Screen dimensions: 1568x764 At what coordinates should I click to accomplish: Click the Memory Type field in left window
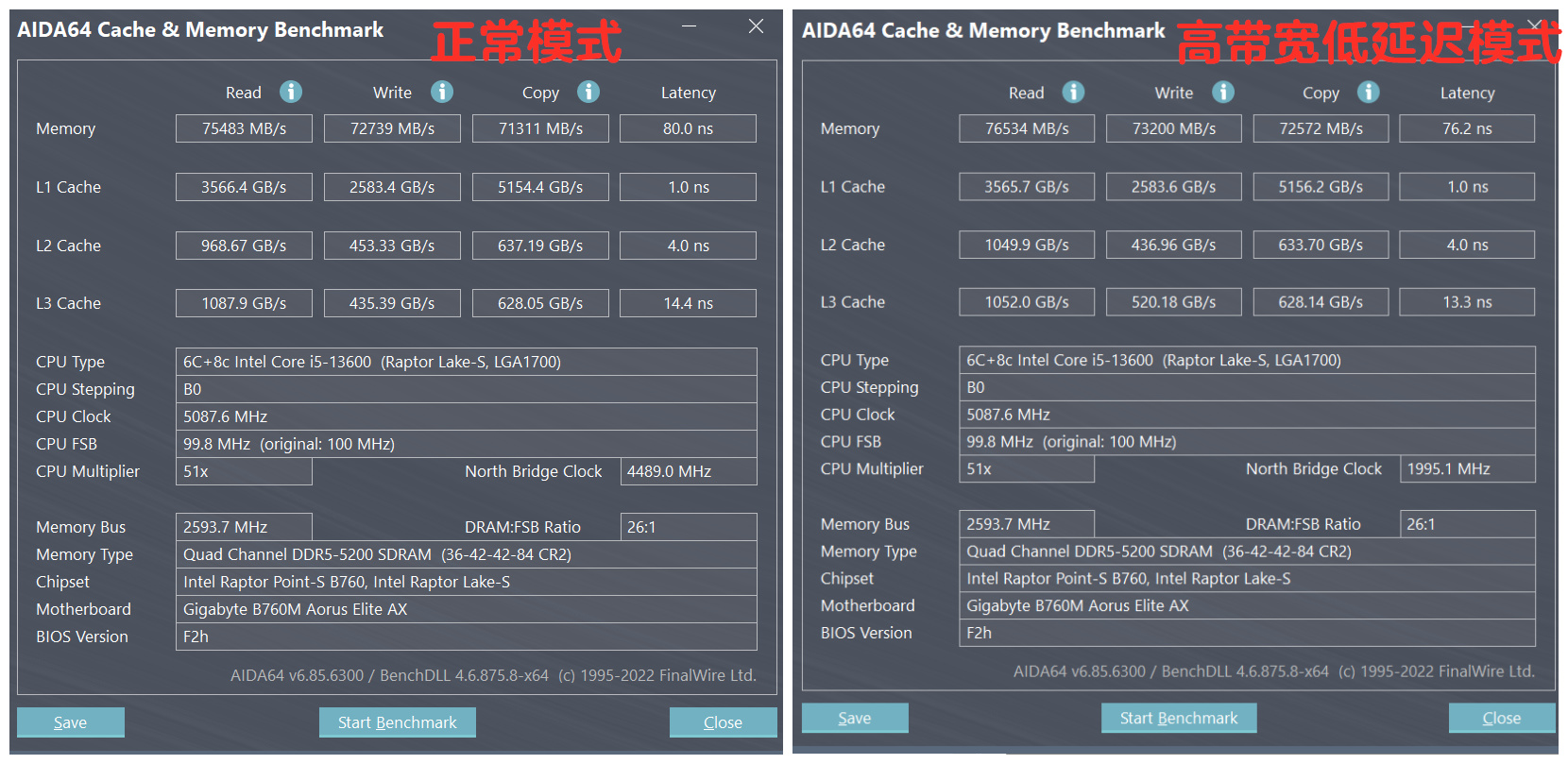click(467, 554)
